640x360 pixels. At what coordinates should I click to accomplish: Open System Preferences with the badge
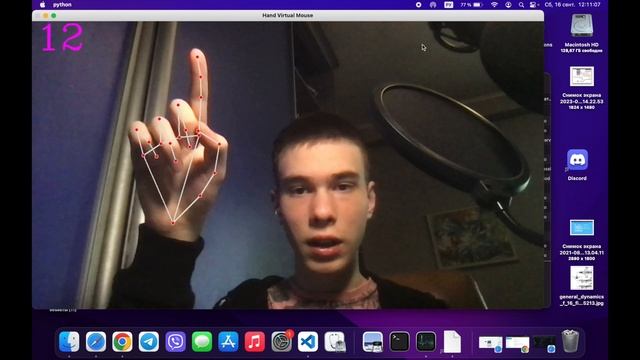point(281,341)
